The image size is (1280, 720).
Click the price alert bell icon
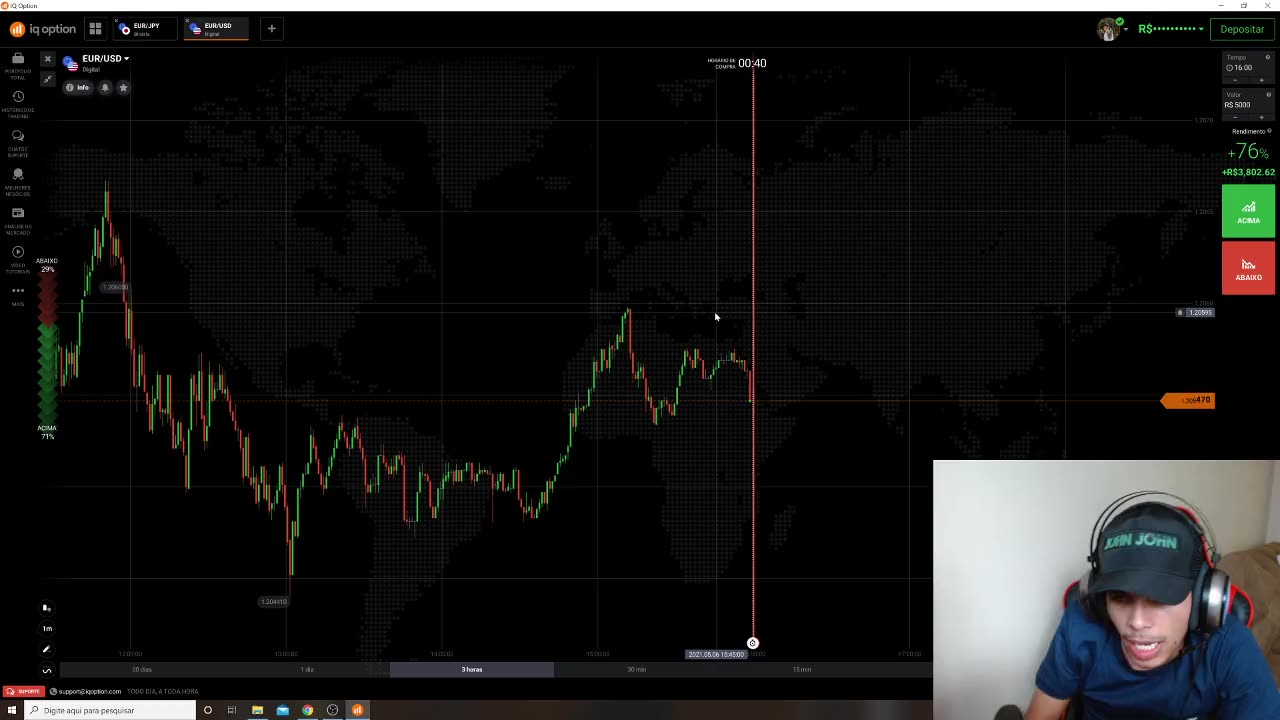105,88
